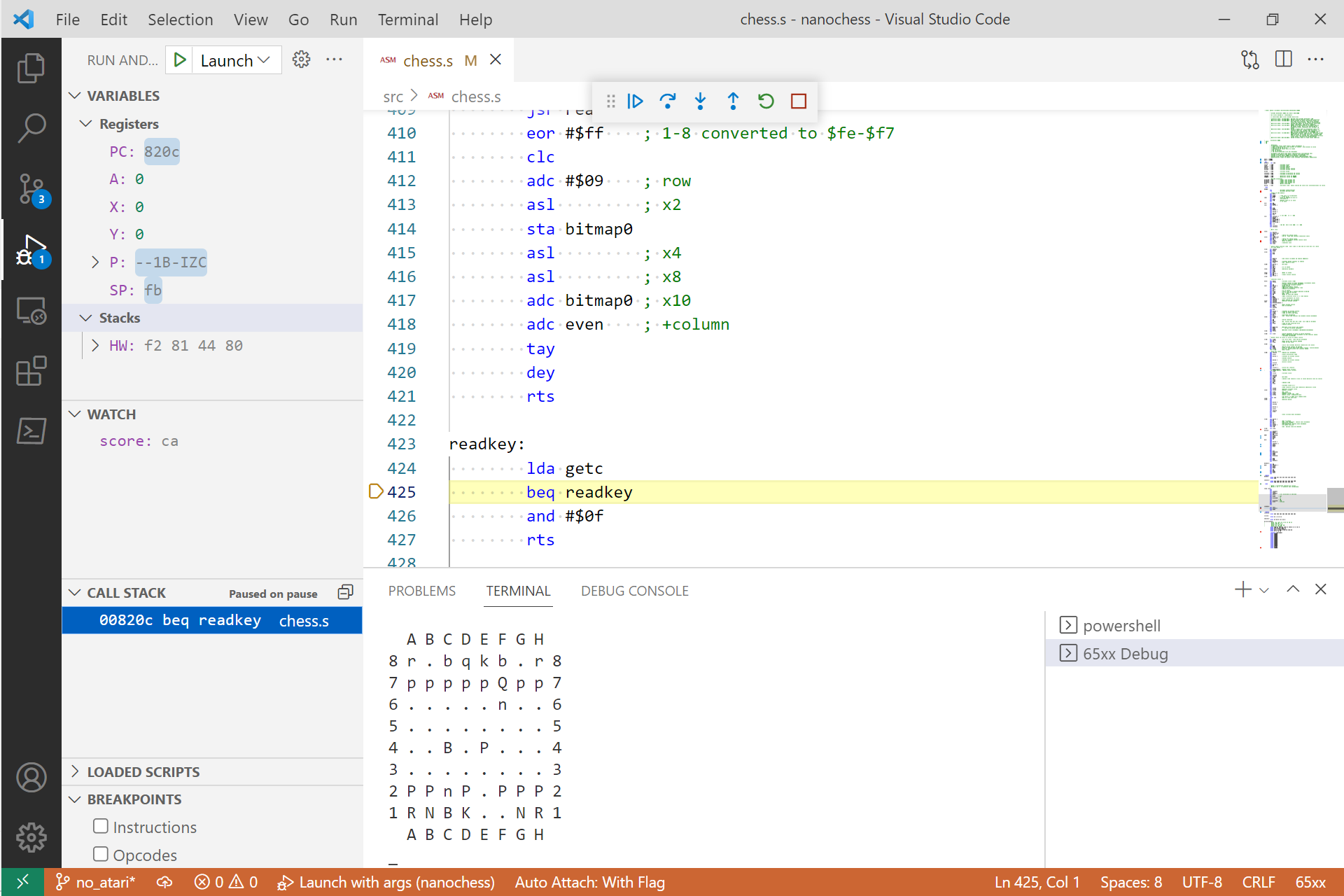Select 65xx Debug terminal
The height and width of the screenshot is (896, 1344).
coord(1125,654)
